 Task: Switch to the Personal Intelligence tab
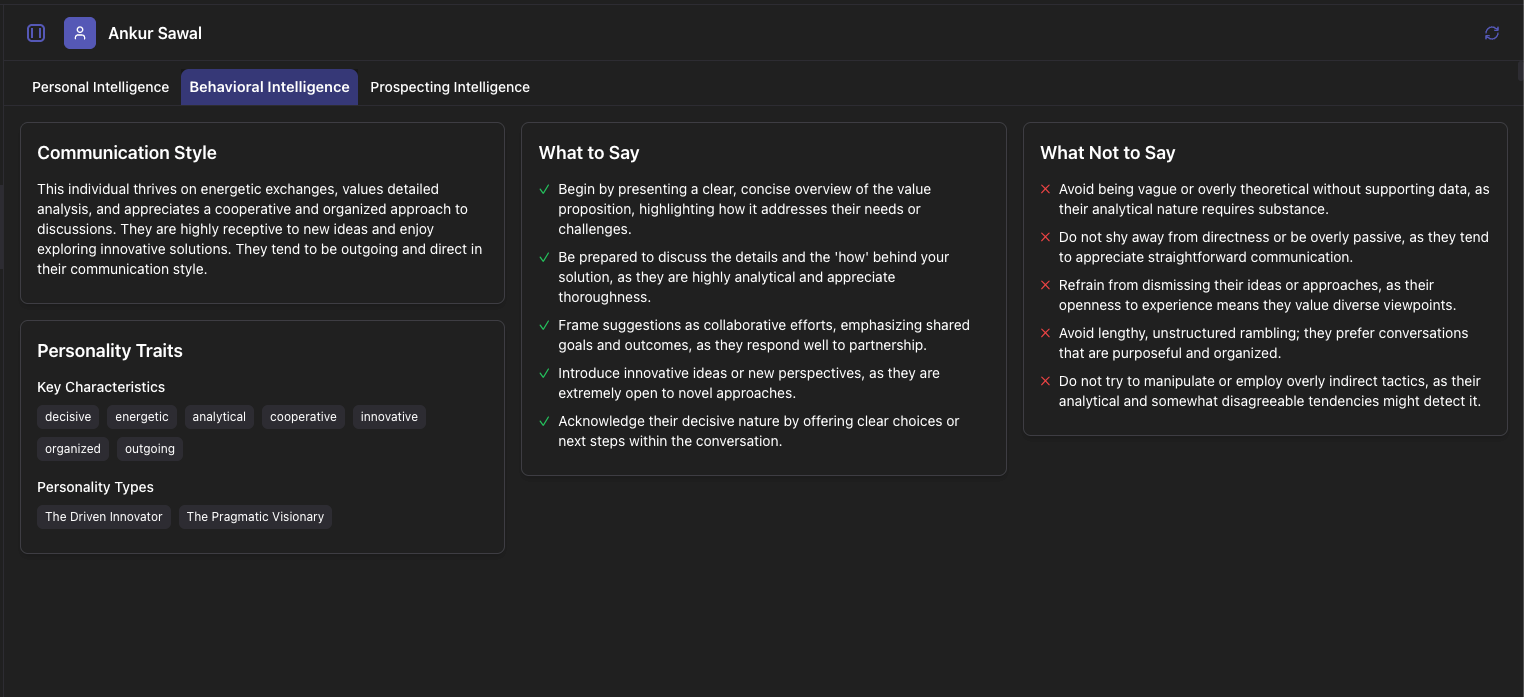pos(100,86)
